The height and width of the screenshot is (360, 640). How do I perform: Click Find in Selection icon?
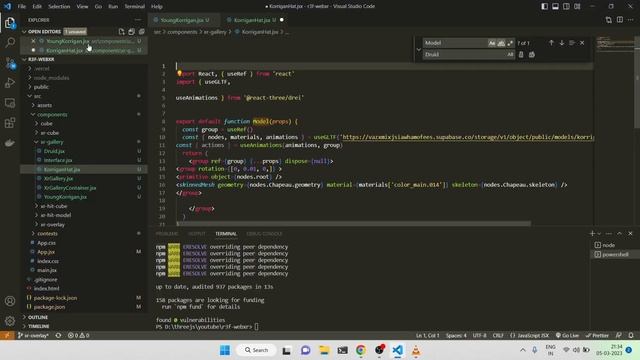click(x=572, y=43)
